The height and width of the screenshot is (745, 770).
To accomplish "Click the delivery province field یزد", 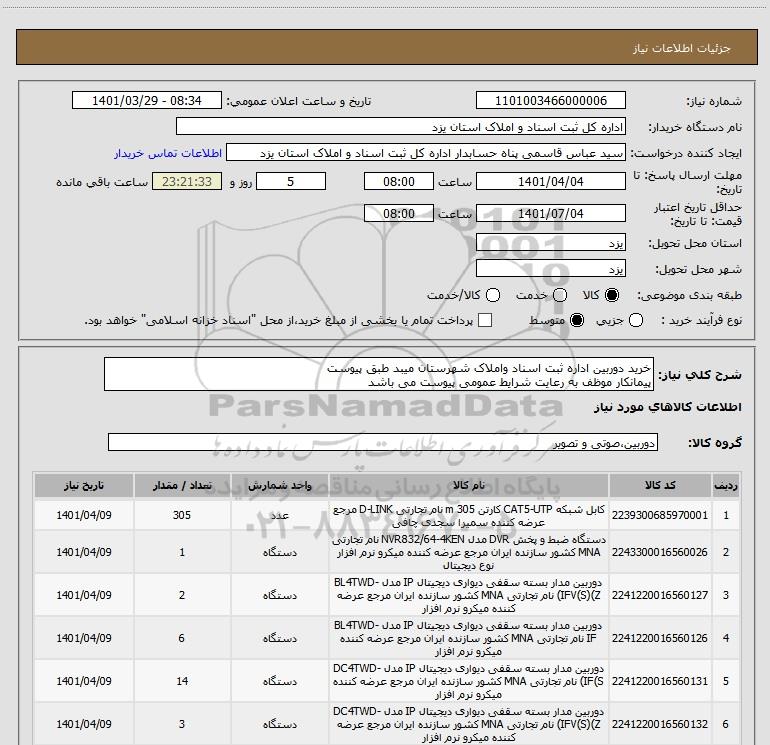I will point(550,243).
